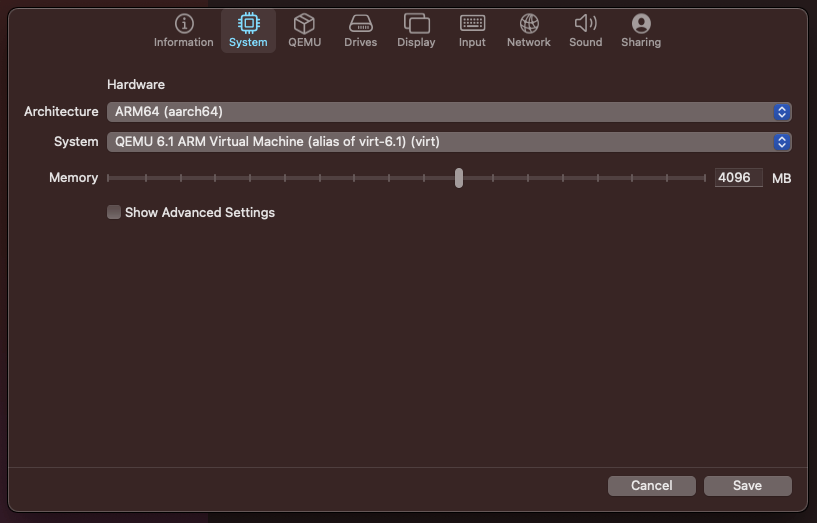Enable Show Advanced Settings checkbox
Image resolution: width=817 pixels, height=523 pixels.
pyautogui.click(x=114, y=212)
